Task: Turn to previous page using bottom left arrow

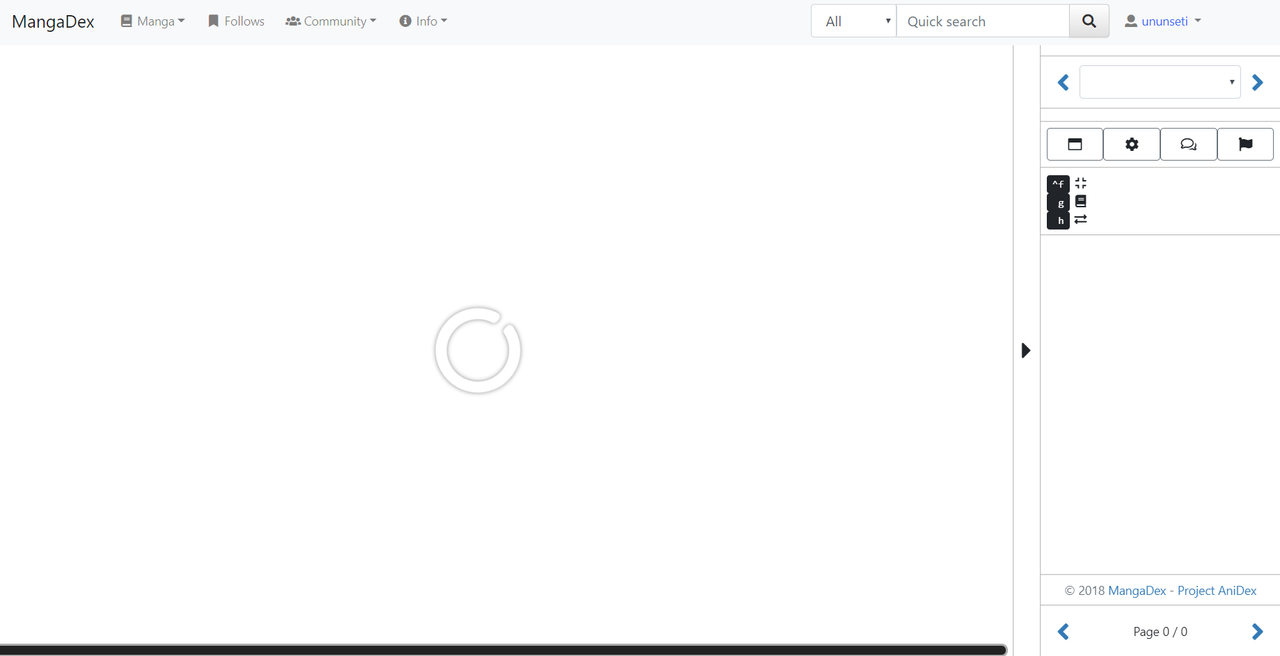Action: pyautogui.click(x=1063, y=631)
